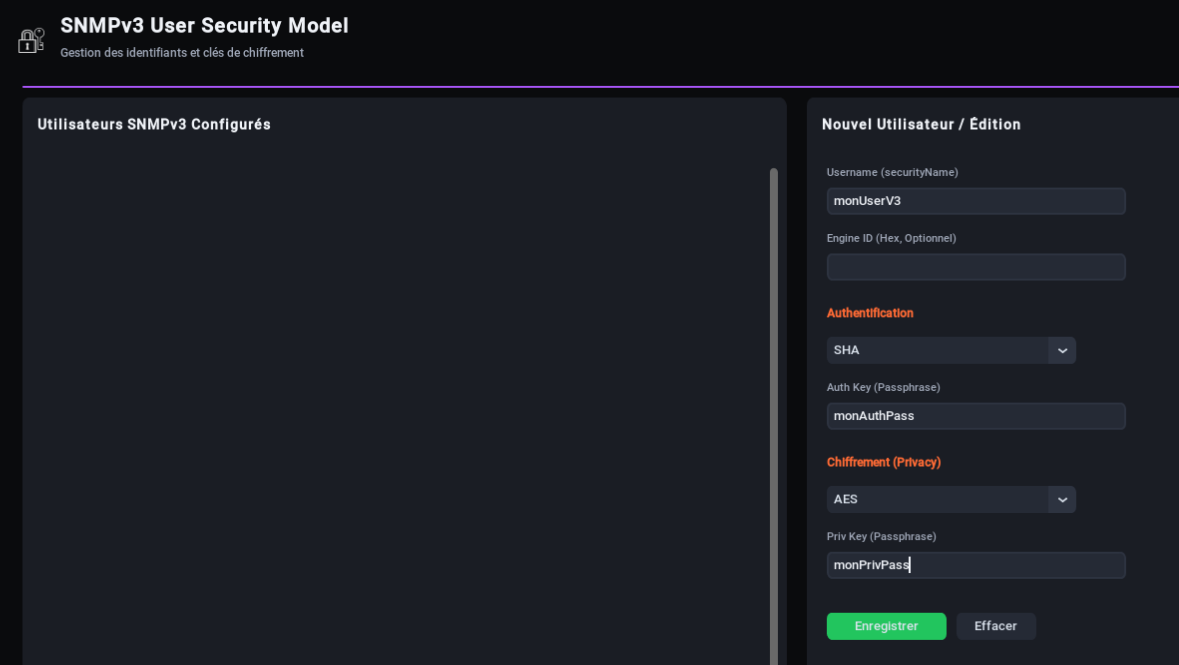Click the lock and key header icon
The height and width of the screenshot is (665, 1179).
[x=31, y=40]
